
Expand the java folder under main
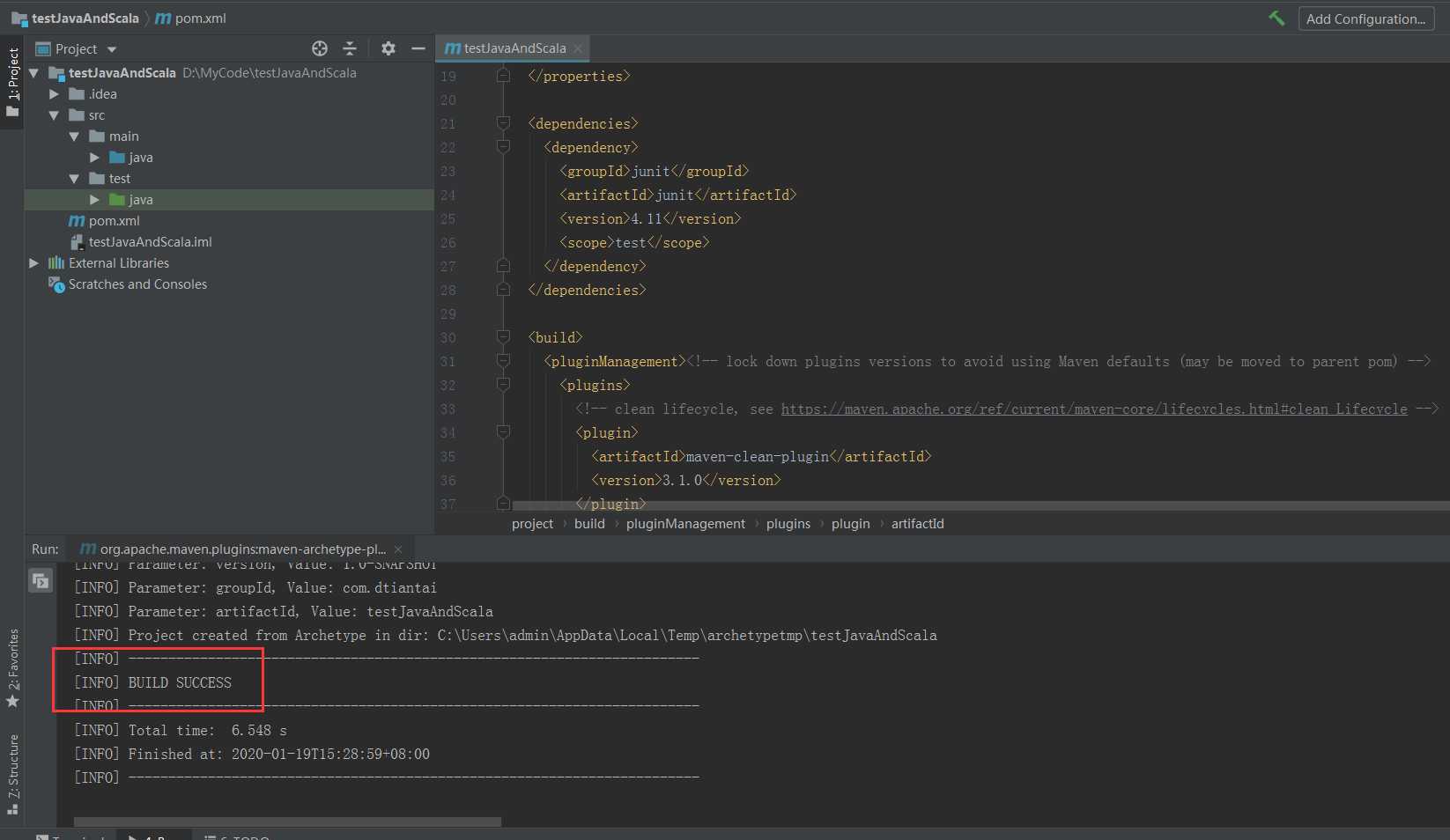(x=94, y=158)
